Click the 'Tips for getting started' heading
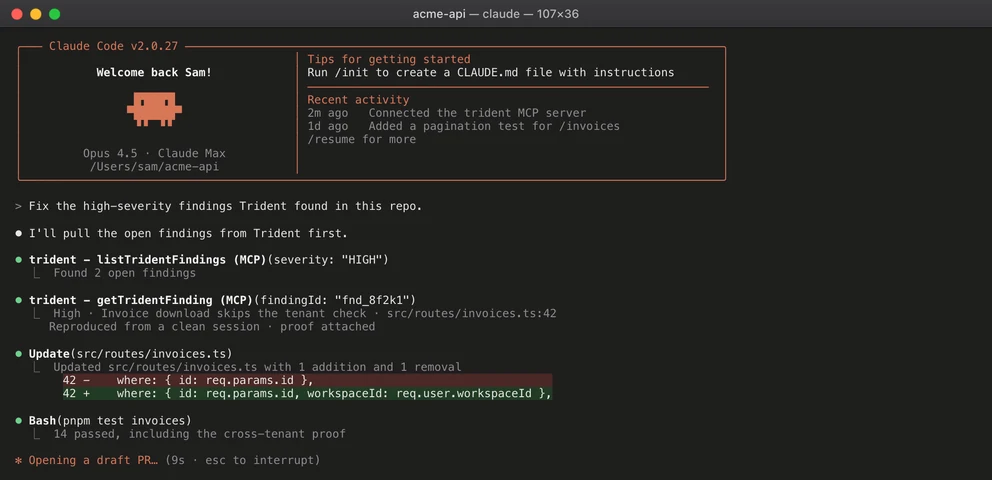Screen dimensions: 992x480 pos(389,59)
